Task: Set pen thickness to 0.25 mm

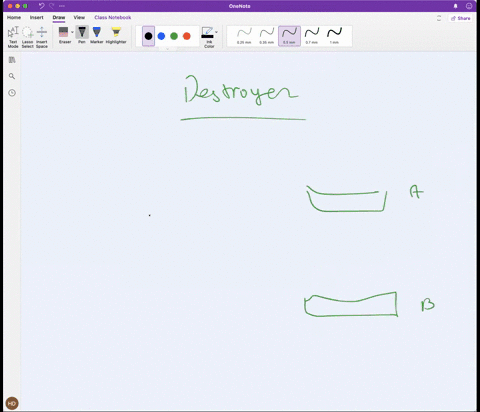Action: [244, 36]
